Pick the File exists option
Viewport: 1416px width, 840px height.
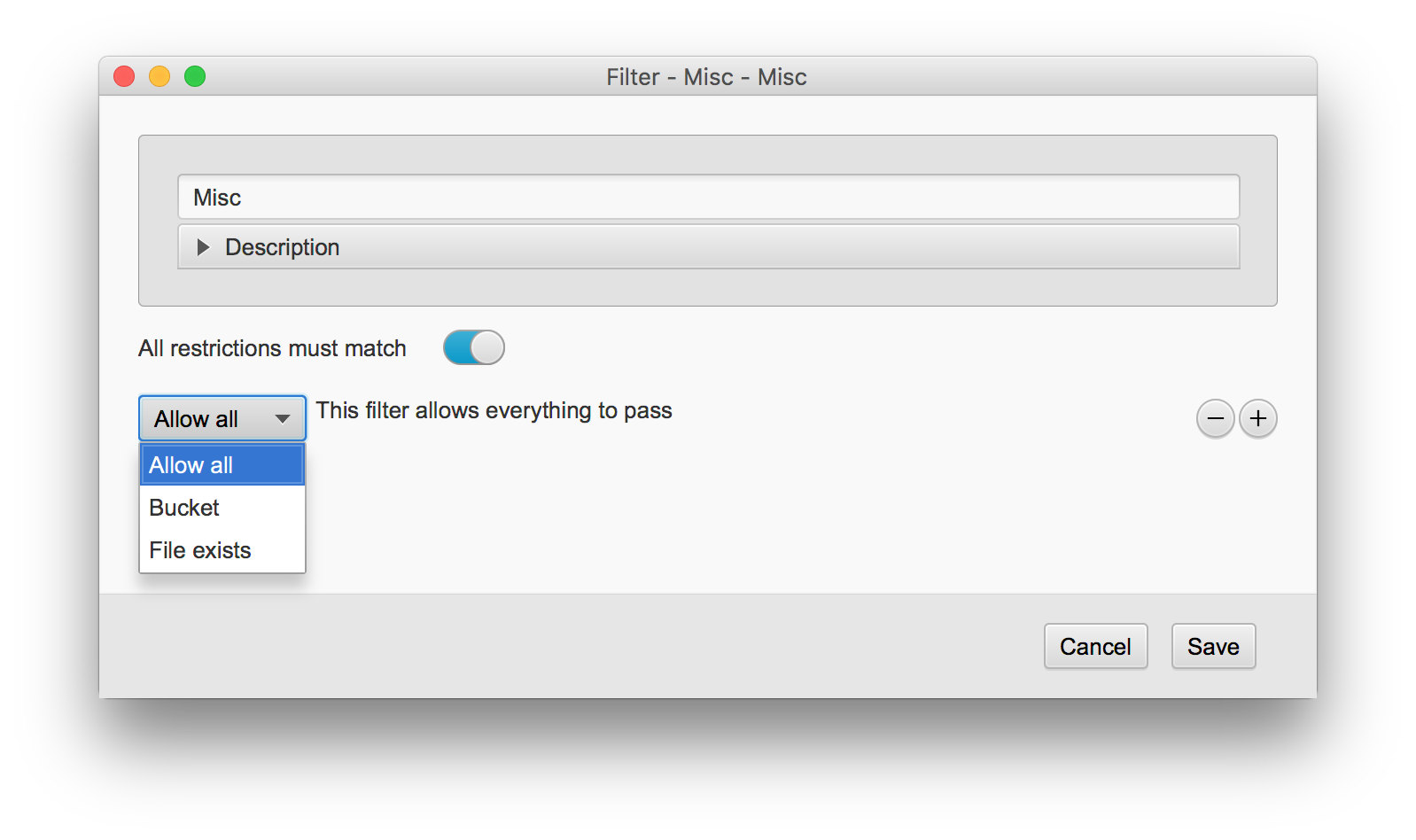click(x=222, y=550)
